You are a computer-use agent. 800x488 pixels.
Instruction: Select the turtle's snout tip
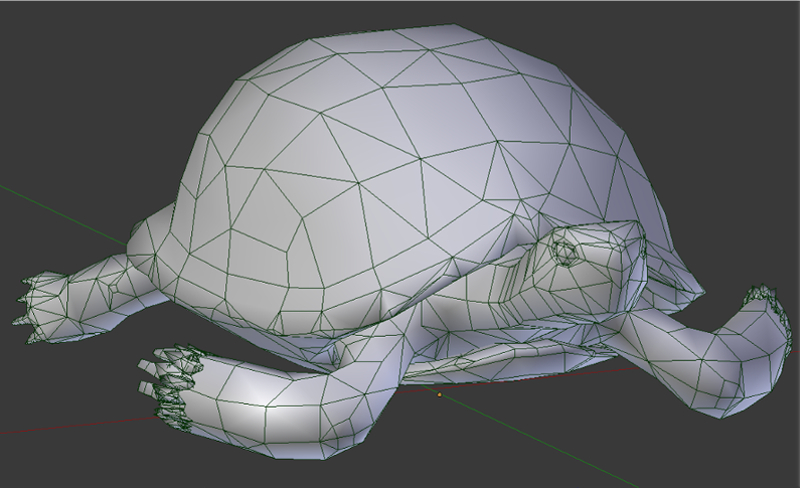(632, 238)
